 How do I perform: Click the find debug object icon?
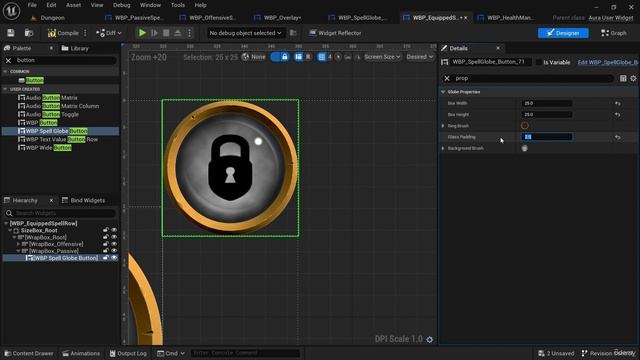293,33
